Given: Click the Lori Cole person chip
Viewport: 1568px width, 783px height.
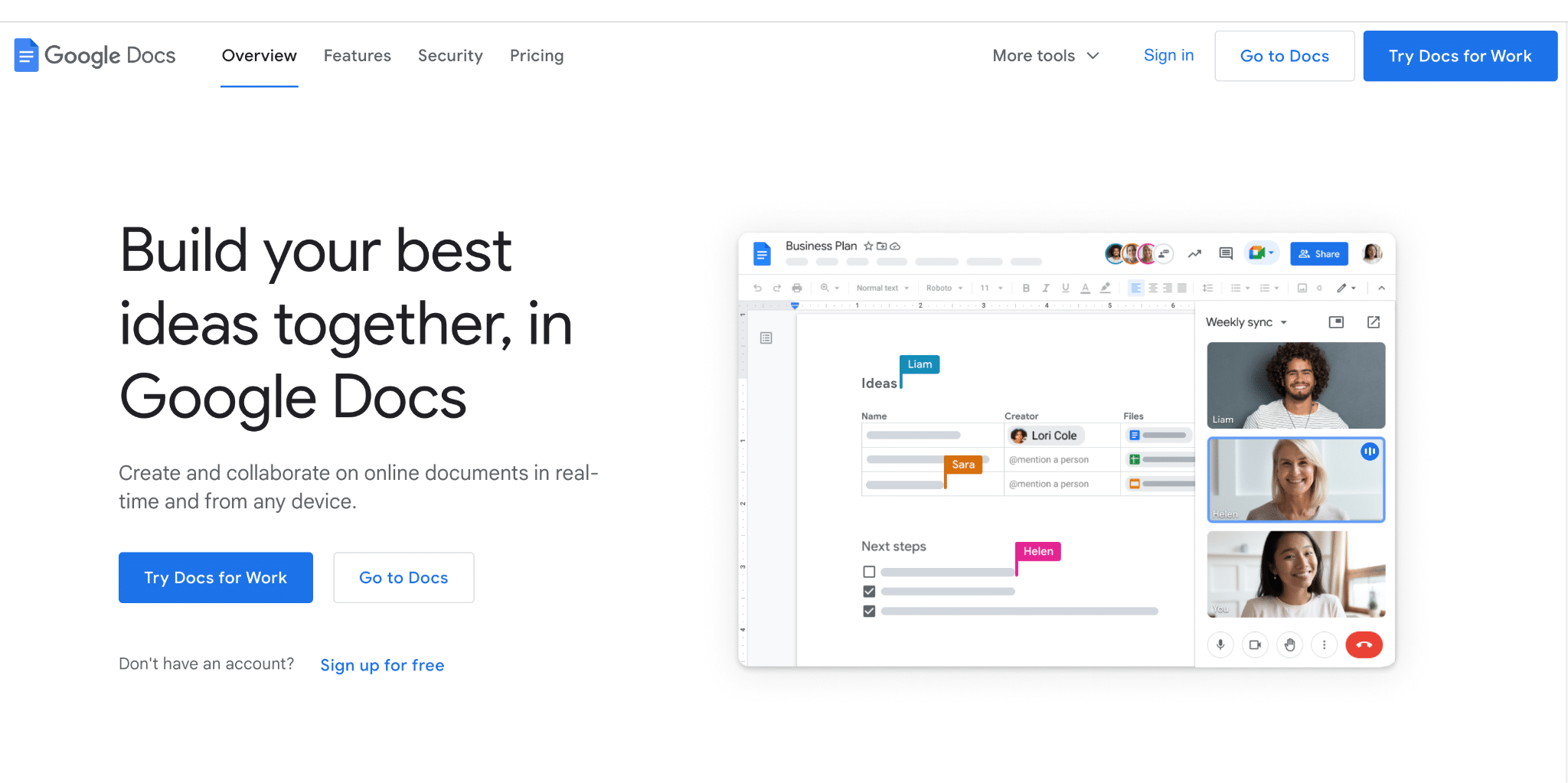Looking at the screenshot, I should 1046,436.
